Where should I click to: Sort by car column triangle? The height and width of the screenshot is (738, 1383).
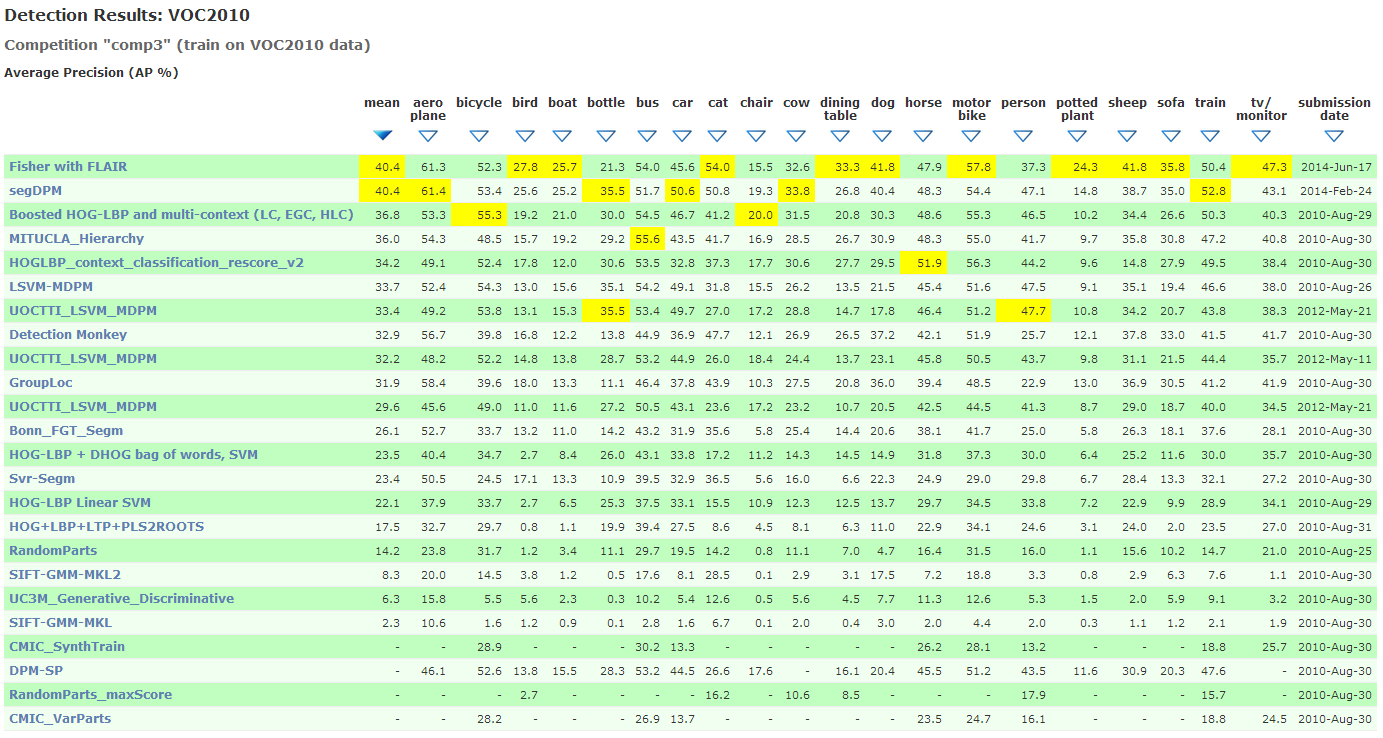[682, 136]
